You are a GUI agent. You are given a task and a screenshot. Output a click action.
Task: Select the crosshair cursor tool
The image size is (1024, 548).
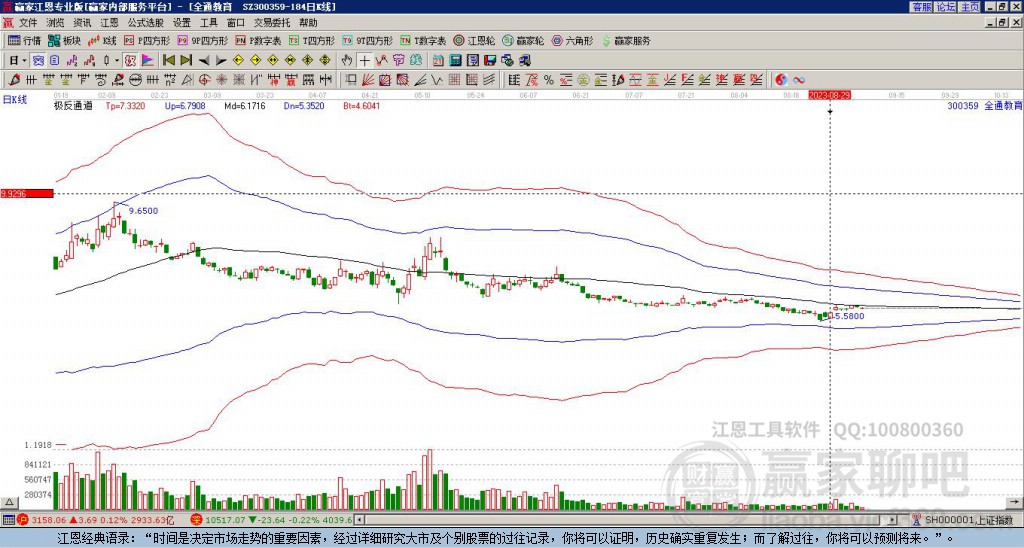[364, 61]
